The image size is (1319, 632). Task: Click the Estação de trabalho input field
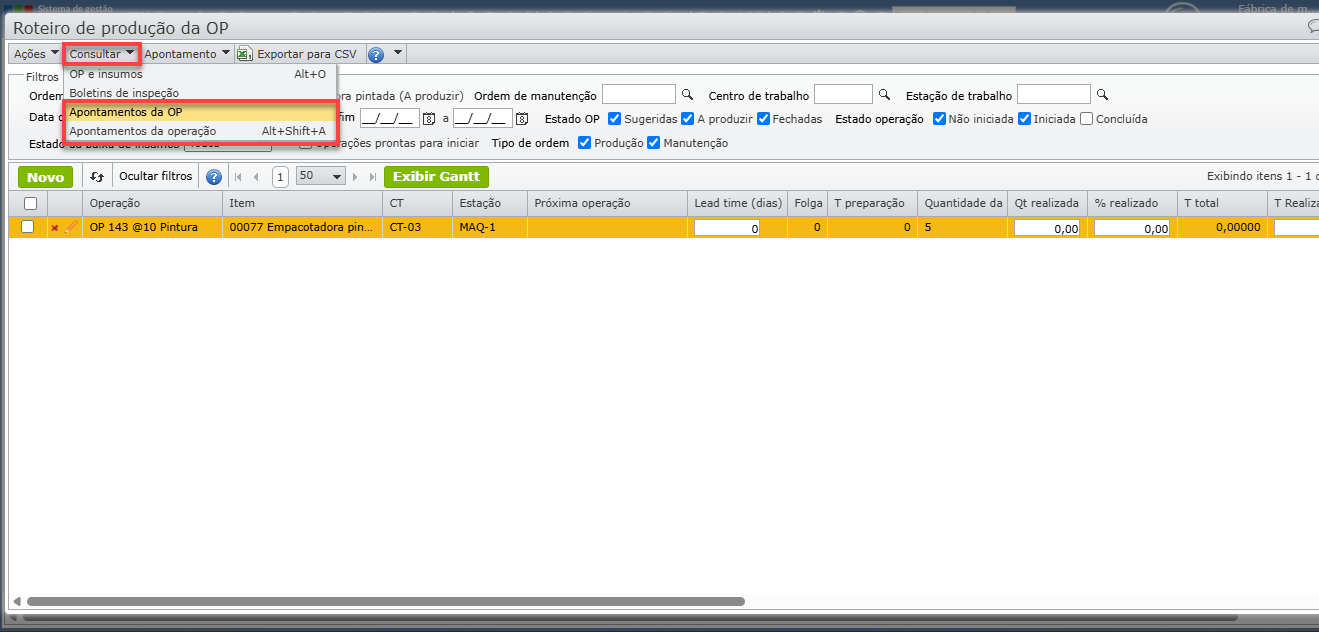[1053, 95]
